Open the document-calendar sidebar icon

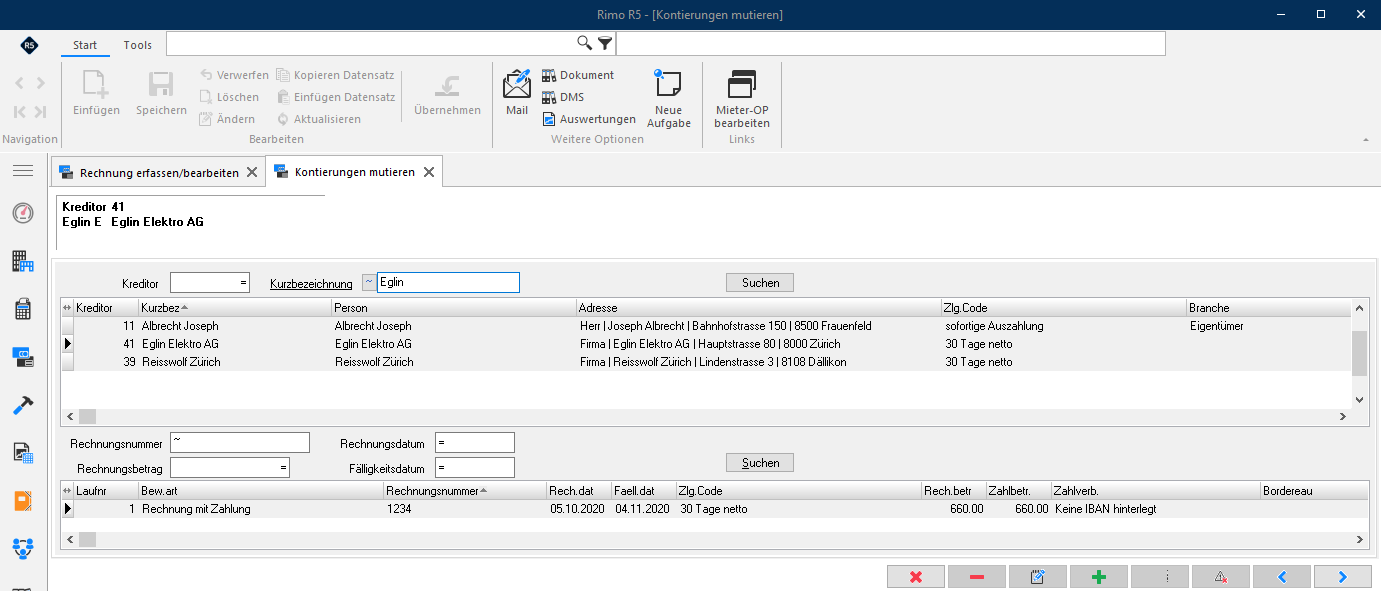[23, 453]
